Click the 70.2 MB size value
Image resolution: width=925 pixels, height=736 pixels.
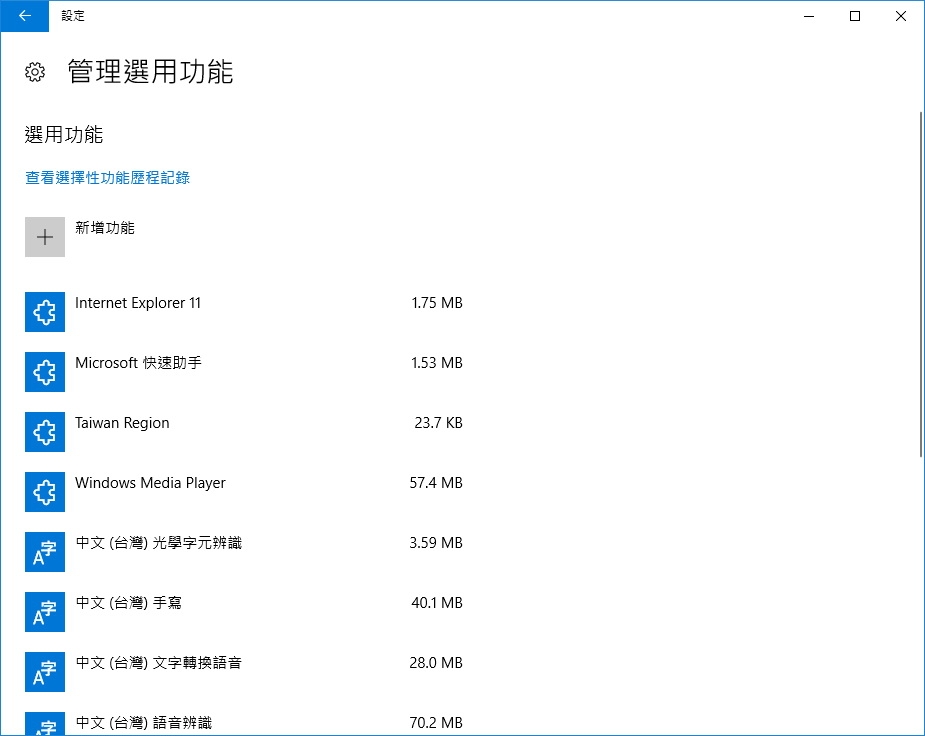click(x=436, y=722)
